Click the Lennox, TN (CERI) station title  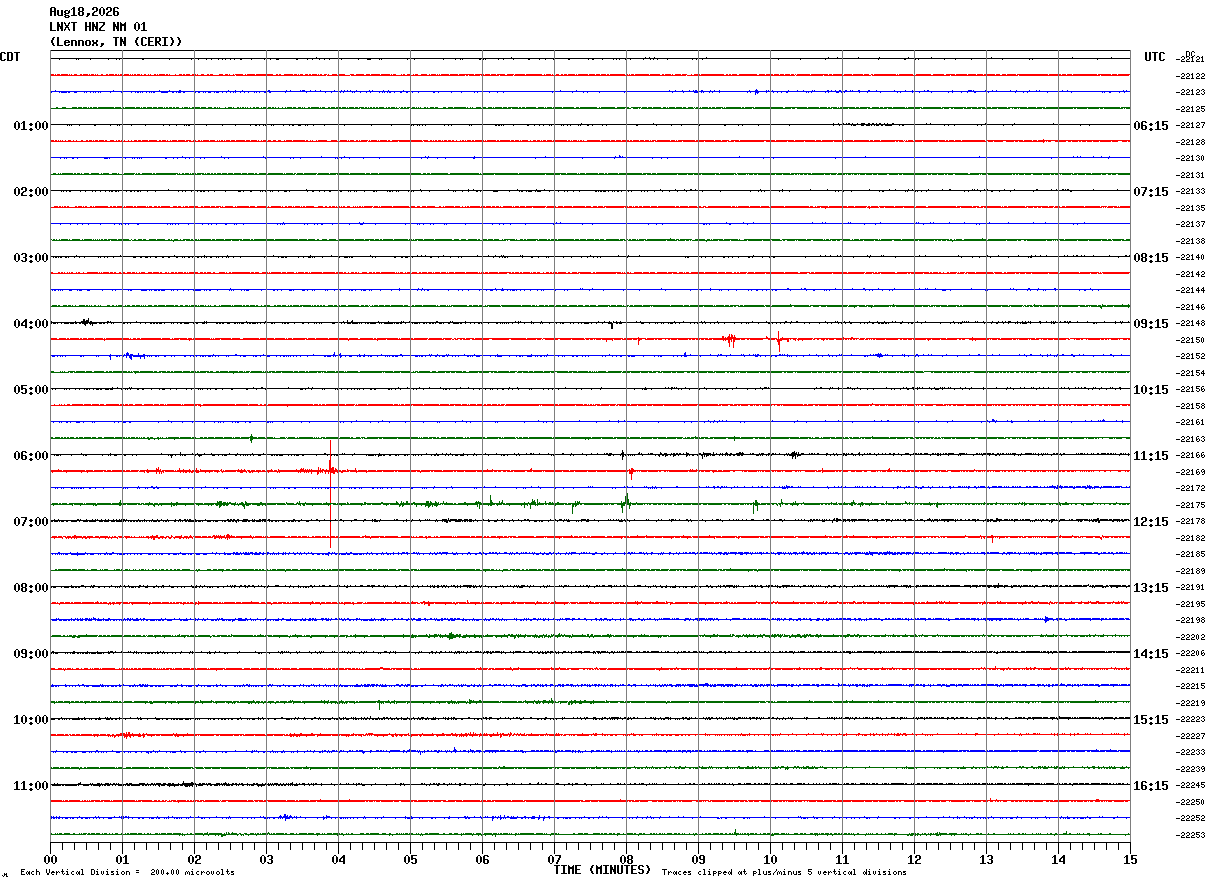click(116, 42)
